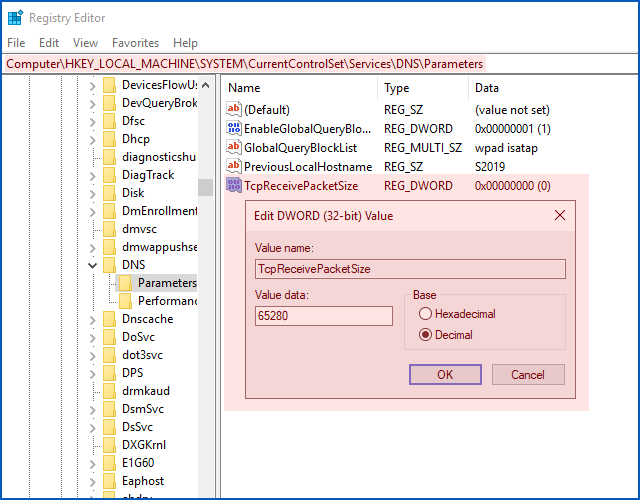Click the DPS folder icon
This screenshot has height=500, width=640.
click(109, 373)
